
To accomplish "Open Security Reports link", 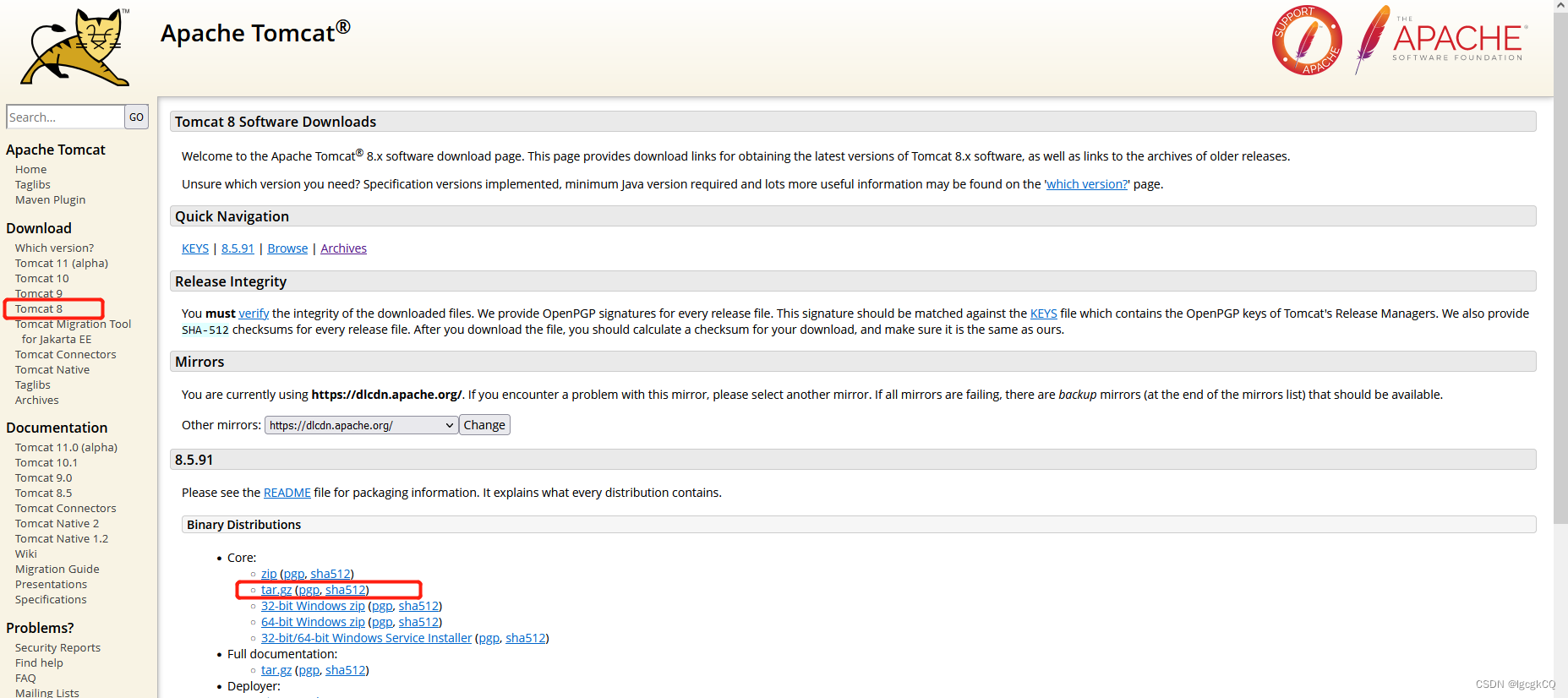I will point(57,647).
